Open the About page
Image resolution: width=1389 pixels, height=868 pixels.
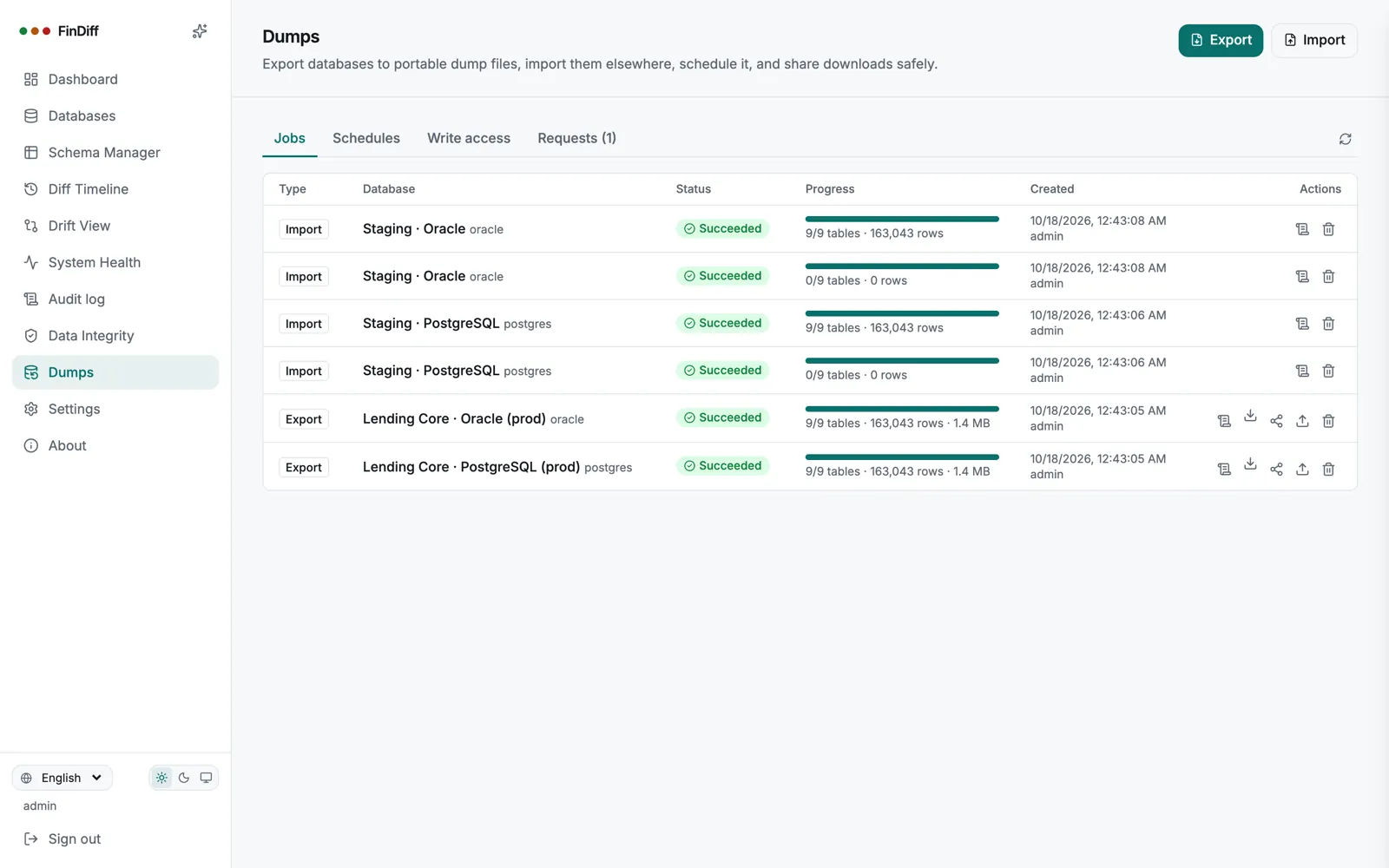115,446
